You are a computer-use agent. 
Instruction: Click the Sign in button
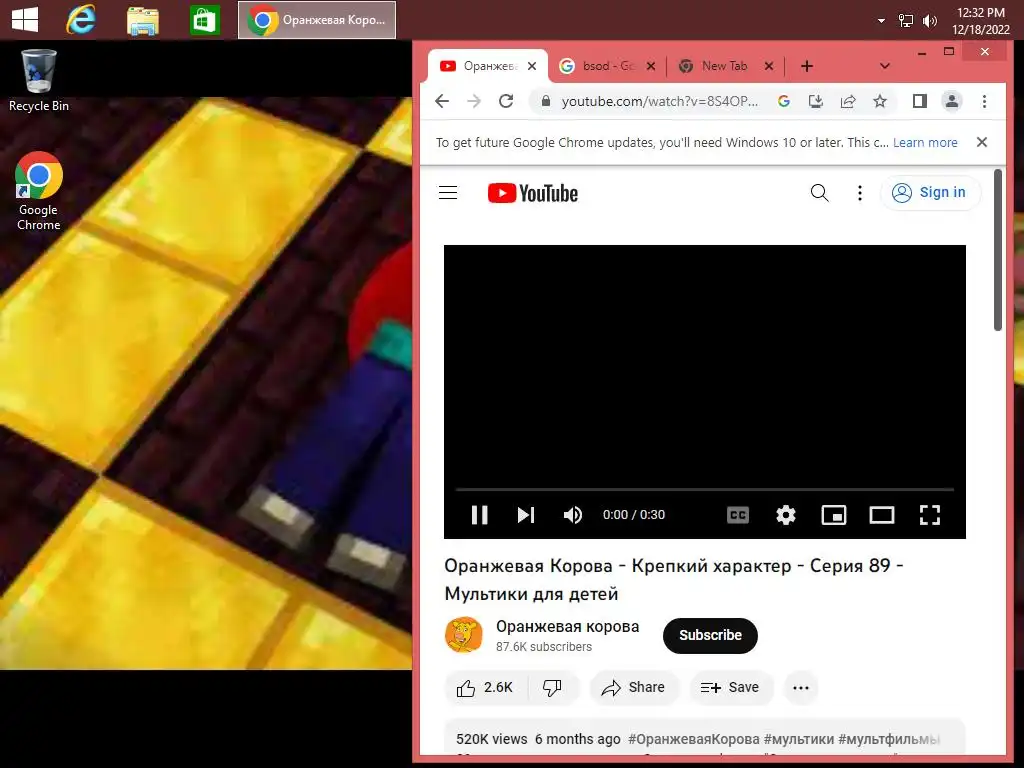[x=930, y=193]
